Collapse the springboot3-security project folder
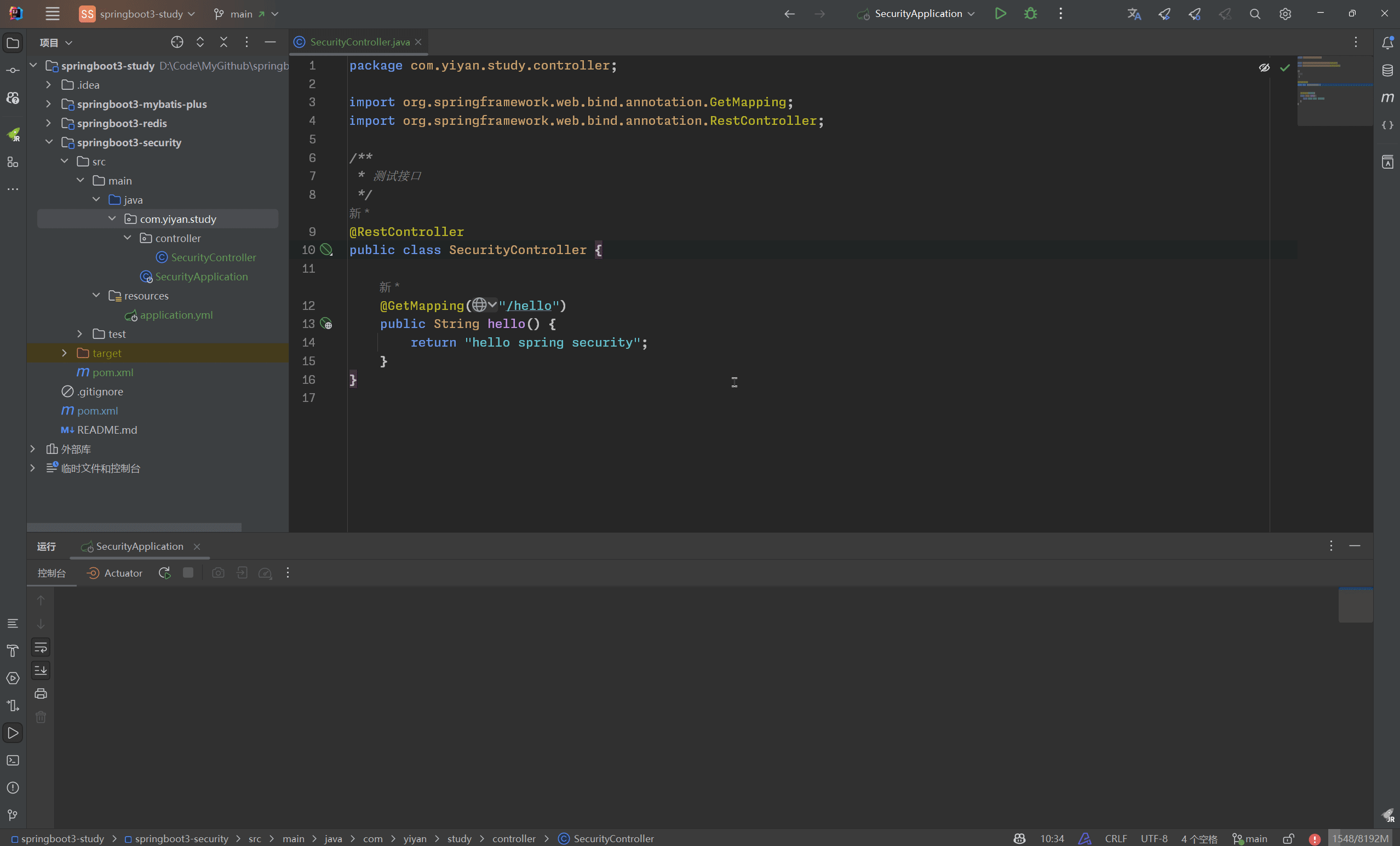 click(49, 142)
